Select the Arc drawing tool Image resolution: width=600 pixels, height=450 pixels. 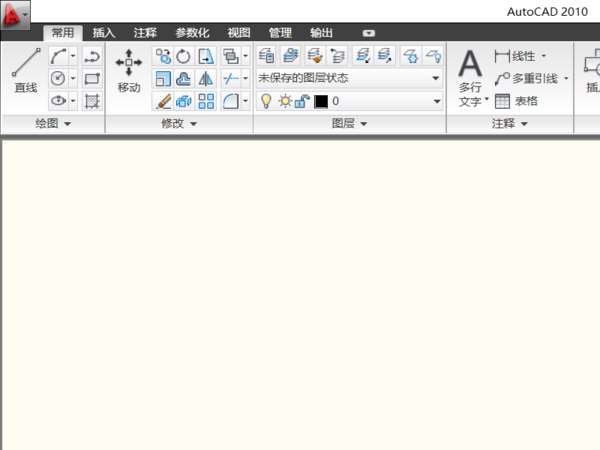point(59,56)
